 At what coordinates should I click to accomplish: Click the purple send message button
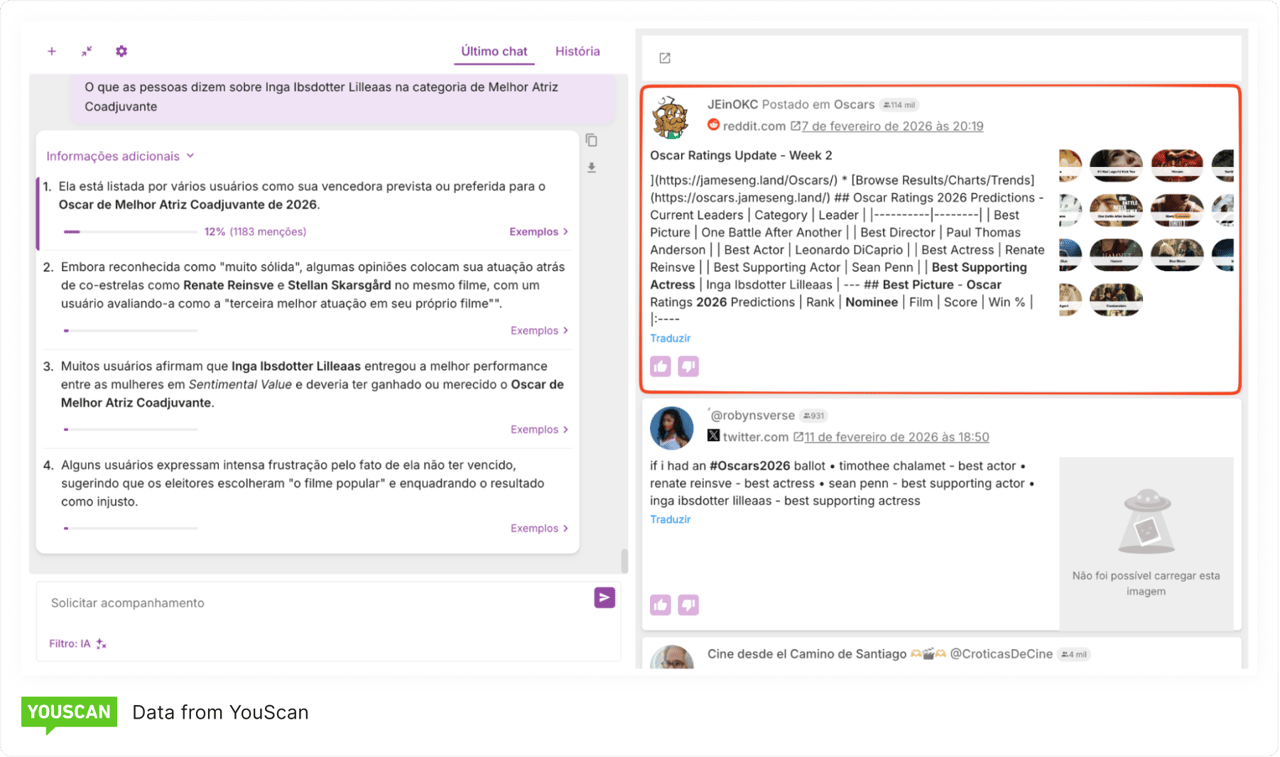(x=604, y=598)
